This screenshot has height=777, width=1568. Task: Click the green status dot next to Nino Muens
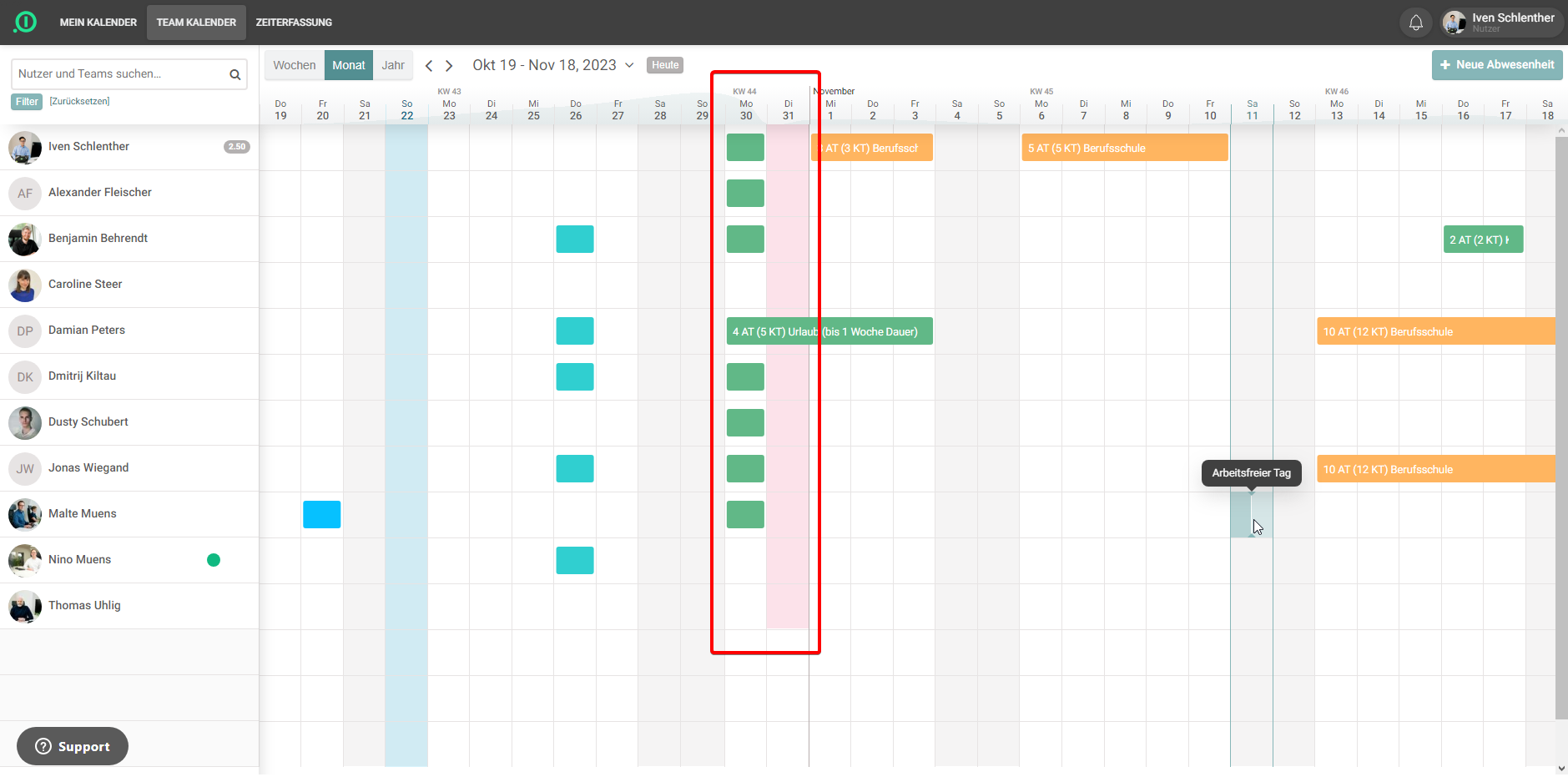pyautogui.click(x=214, y=560)
